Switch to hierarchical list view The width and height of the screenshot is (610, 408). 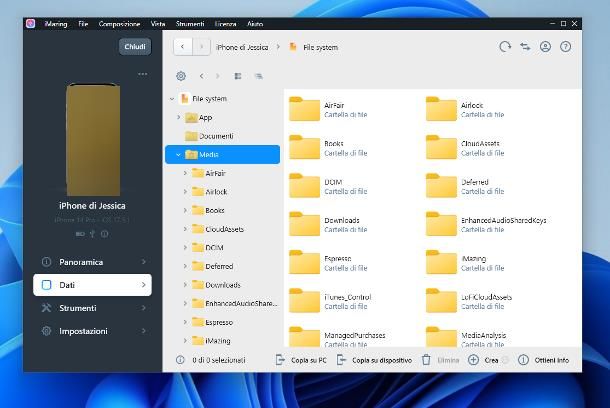258,76
